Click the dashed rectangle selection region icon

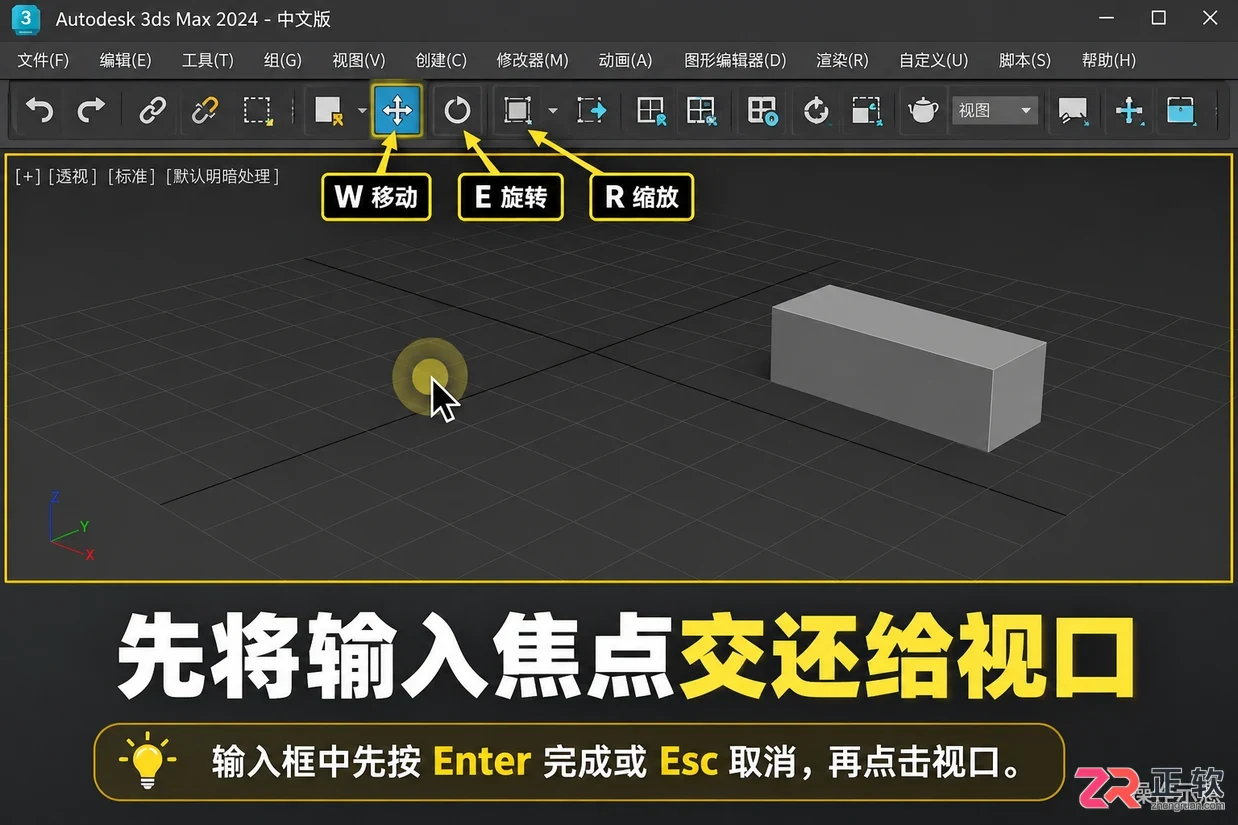259,110
